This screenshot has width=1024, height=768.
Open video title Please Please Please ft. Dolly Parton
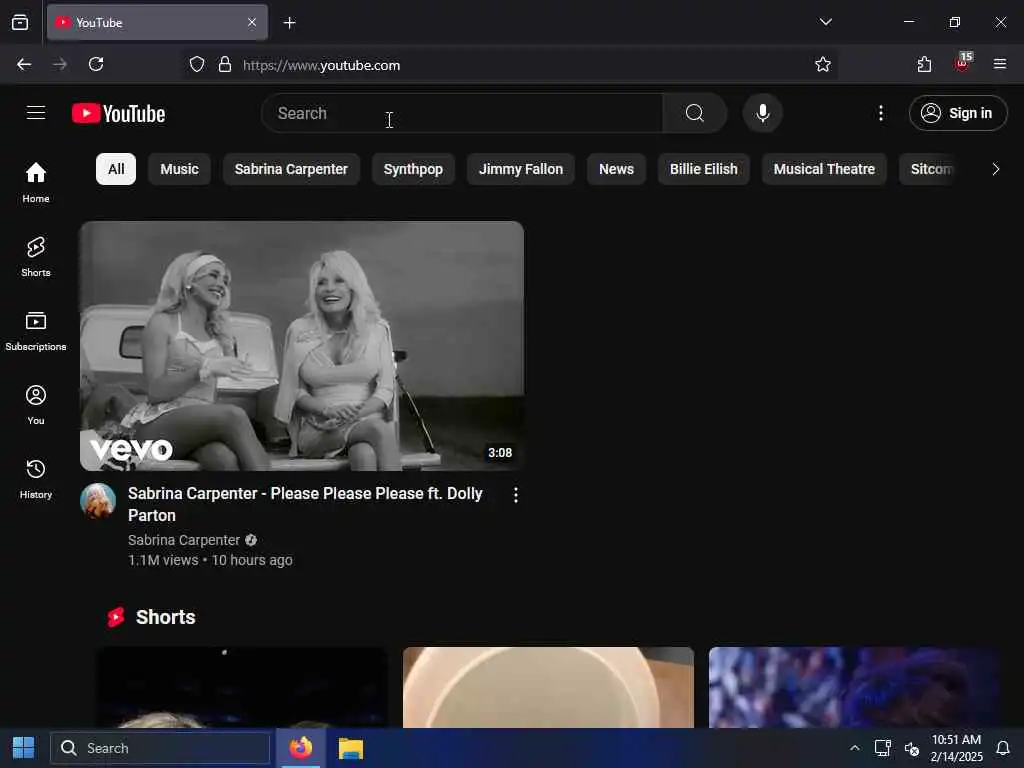click(x=305, y=504)
